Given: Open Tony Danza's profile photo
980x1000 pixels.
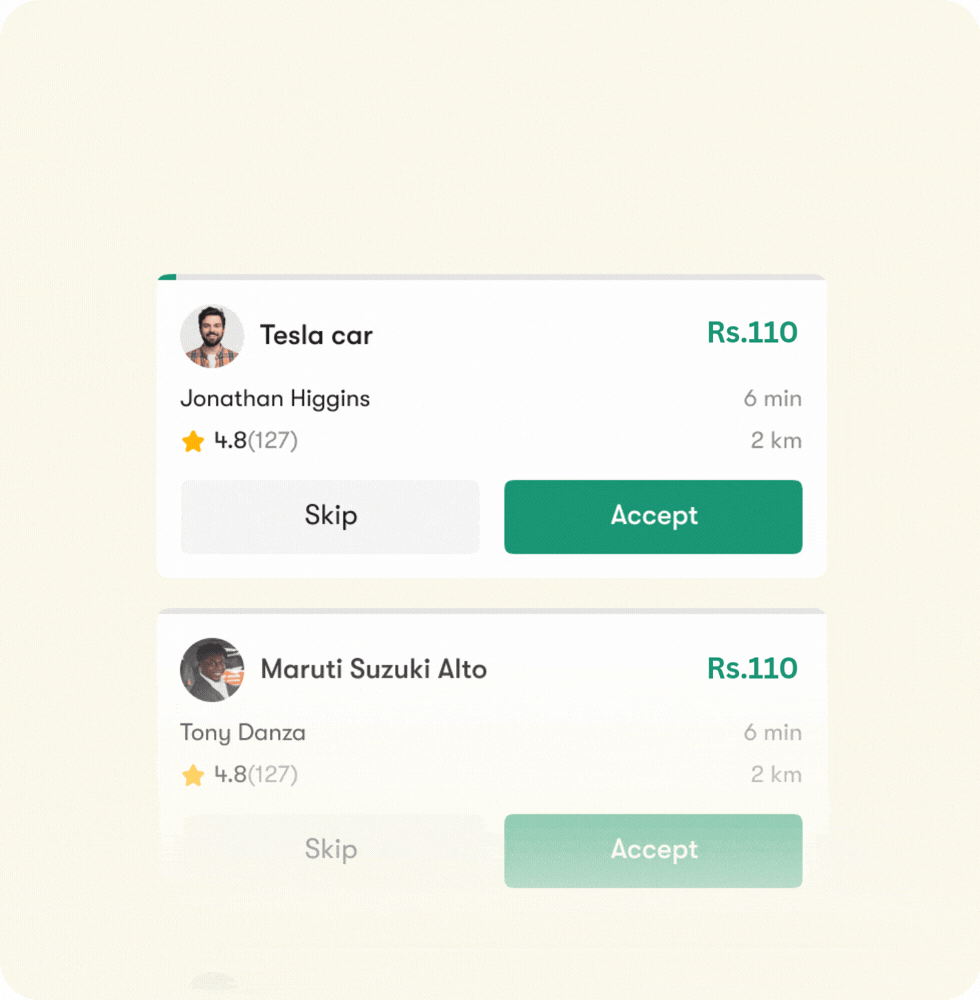Looking at the screenshot, I should (212, 670).
